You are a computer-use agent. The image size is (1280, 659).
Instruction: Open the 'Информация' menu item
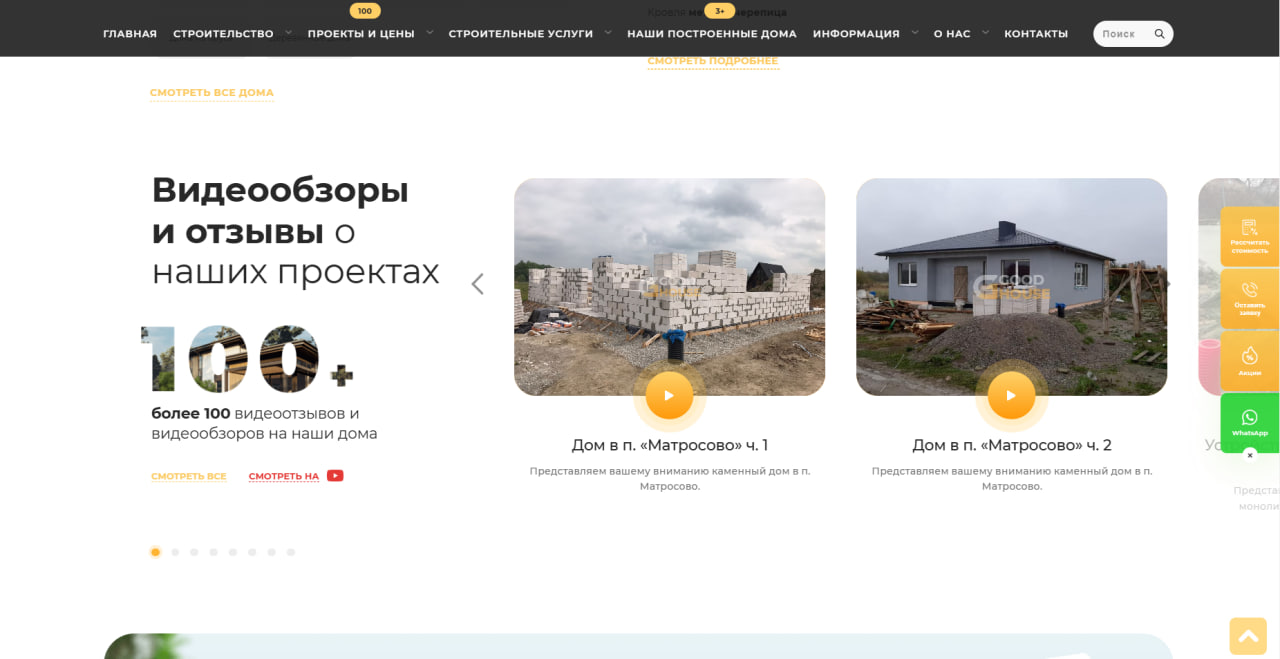[856, 34]
